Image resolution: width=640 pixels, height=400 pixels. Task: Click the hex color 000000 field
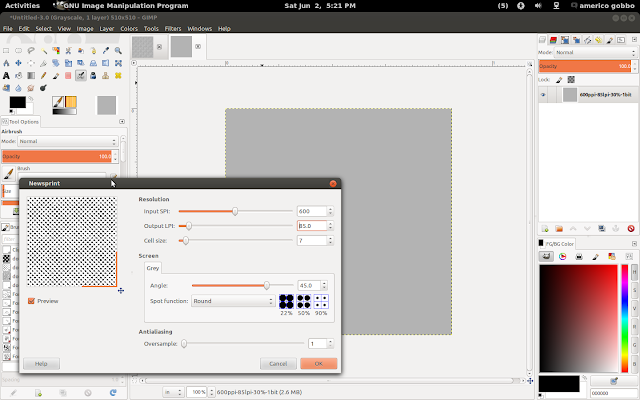(x=614, y=393)
